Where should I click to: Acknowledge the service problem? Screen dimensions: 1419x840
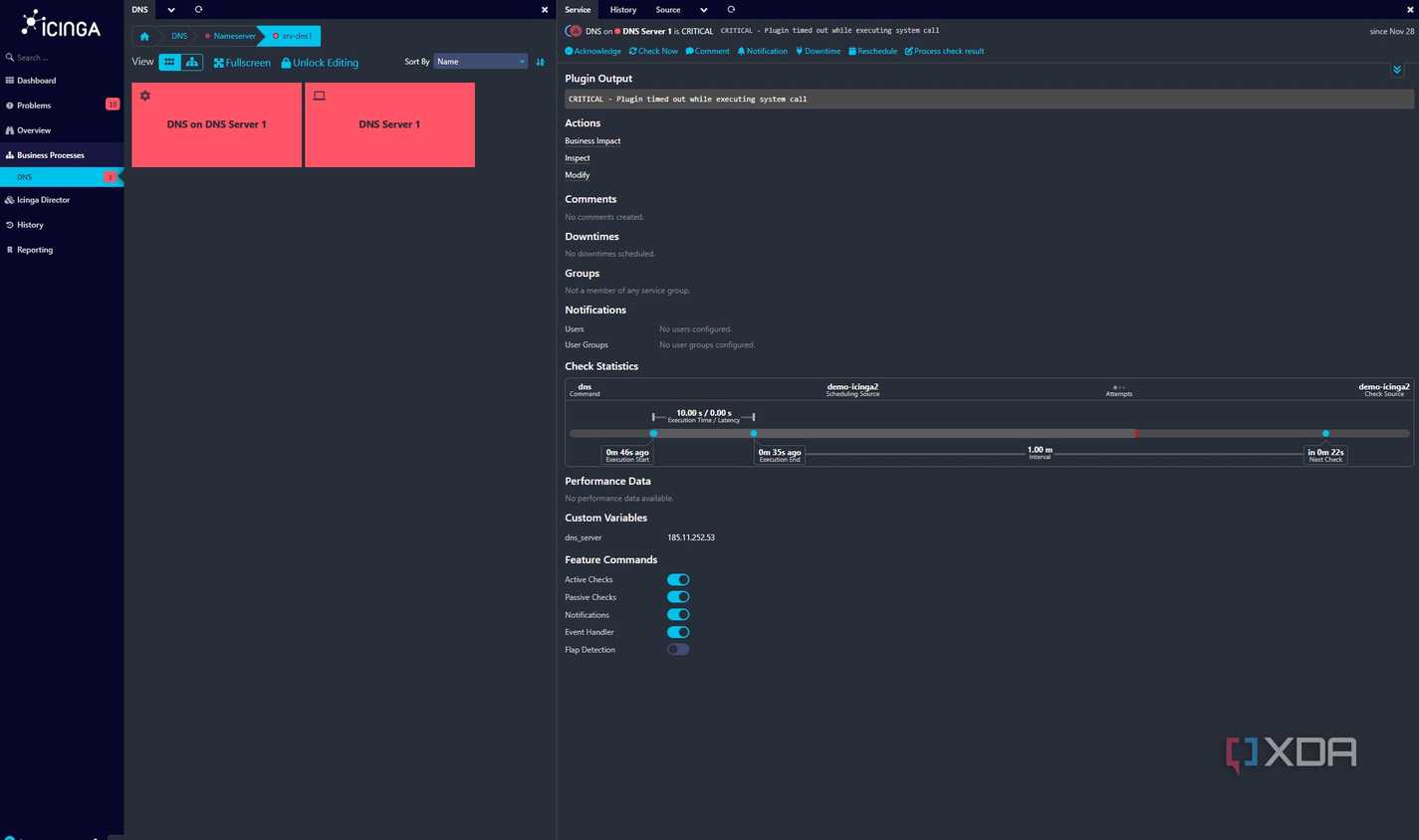(x=592, y=51)
